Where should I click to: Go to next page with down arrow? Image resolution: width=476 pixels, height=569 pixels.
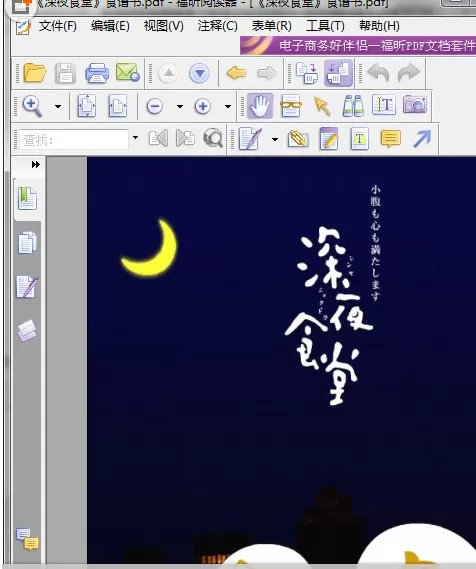pyautogui.click(x=199, y=73)
